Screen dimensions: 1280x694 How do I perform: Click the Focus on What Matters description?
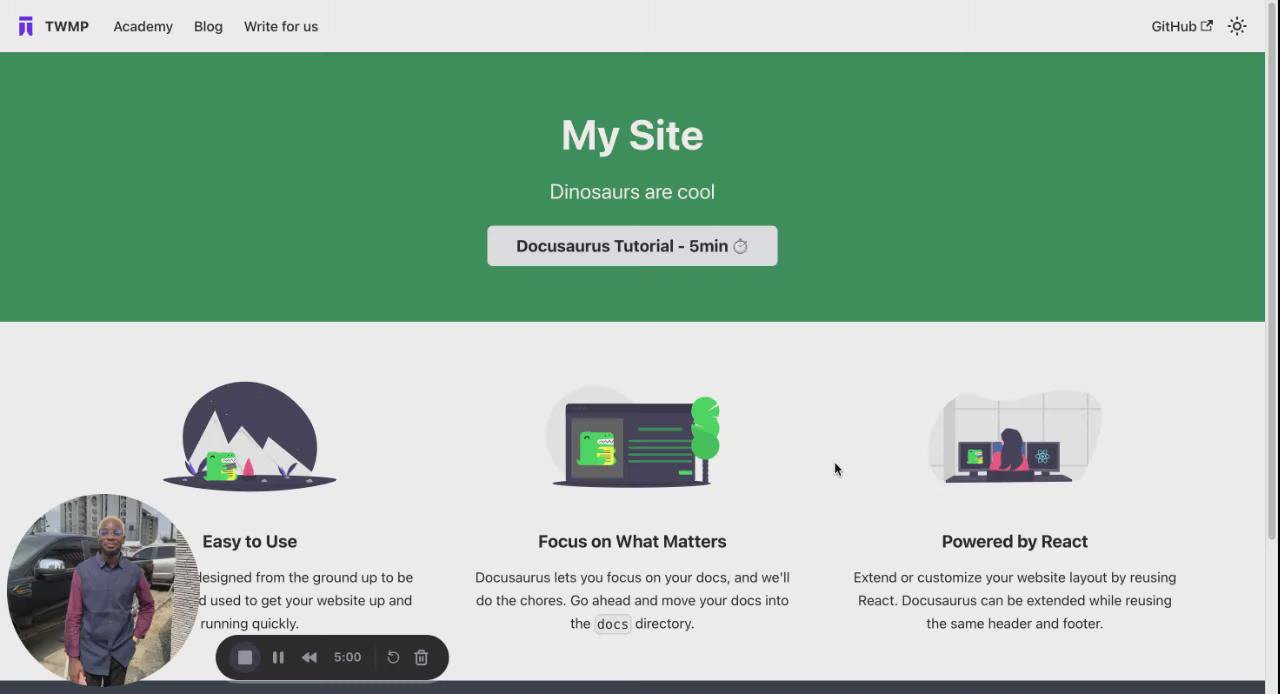(x=632, y=600)
